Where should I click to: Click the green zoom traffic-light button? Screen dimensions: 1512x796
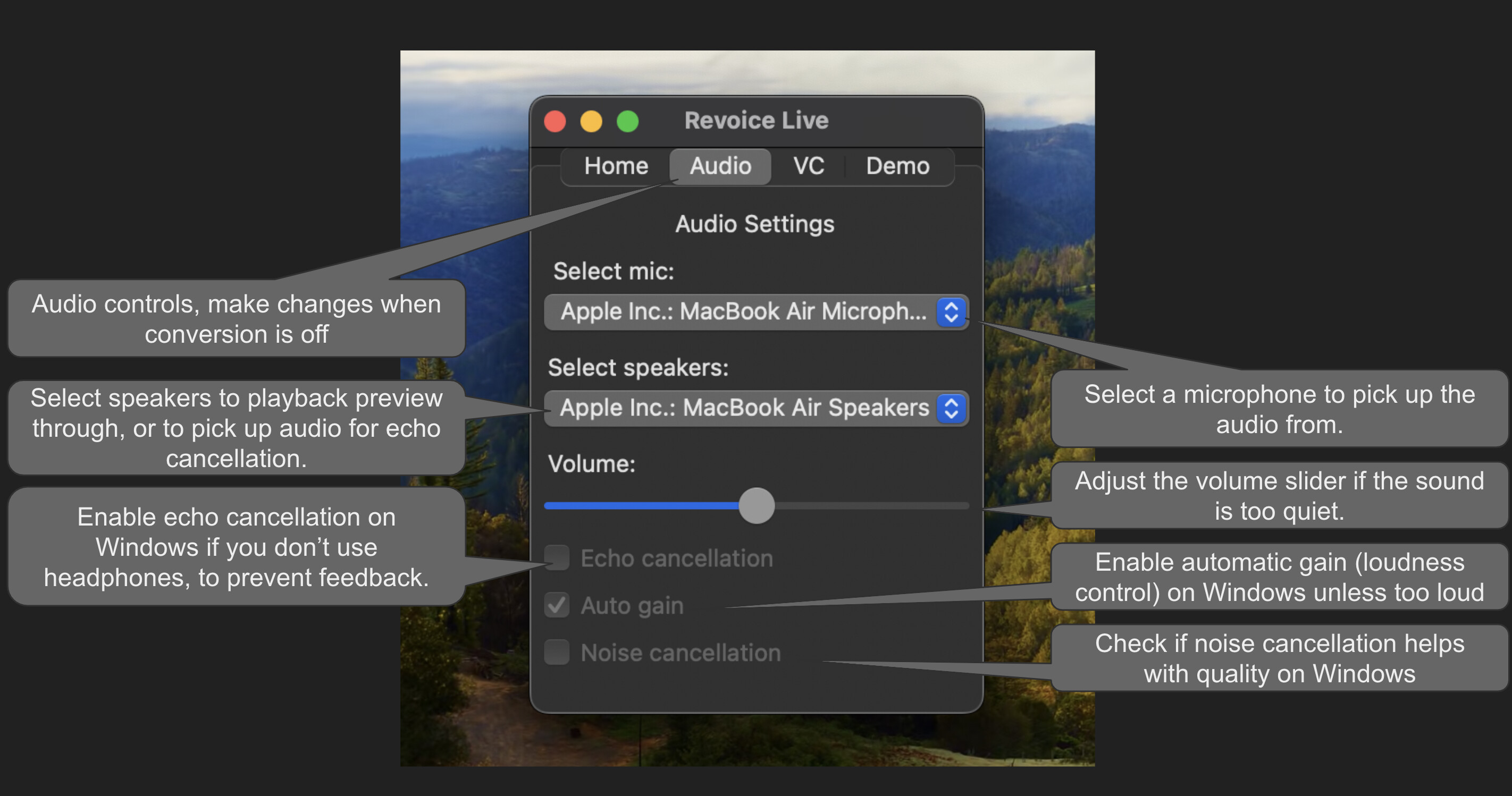click(627, 121)
